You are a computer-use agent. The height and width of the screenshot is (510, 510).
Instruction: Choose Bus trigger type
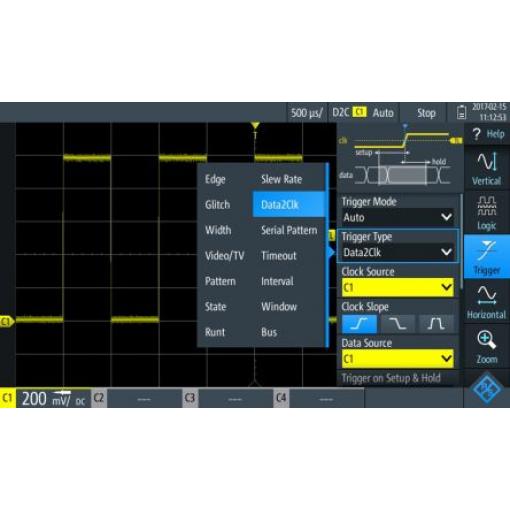point(269,332)
